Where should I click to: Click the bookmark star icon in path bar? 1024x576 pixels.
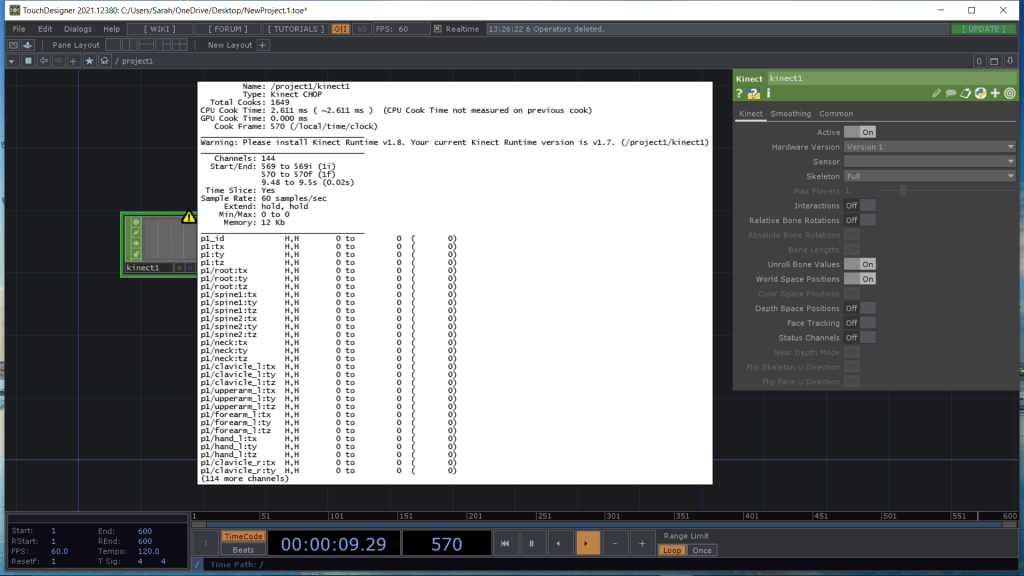coord(89,61)
